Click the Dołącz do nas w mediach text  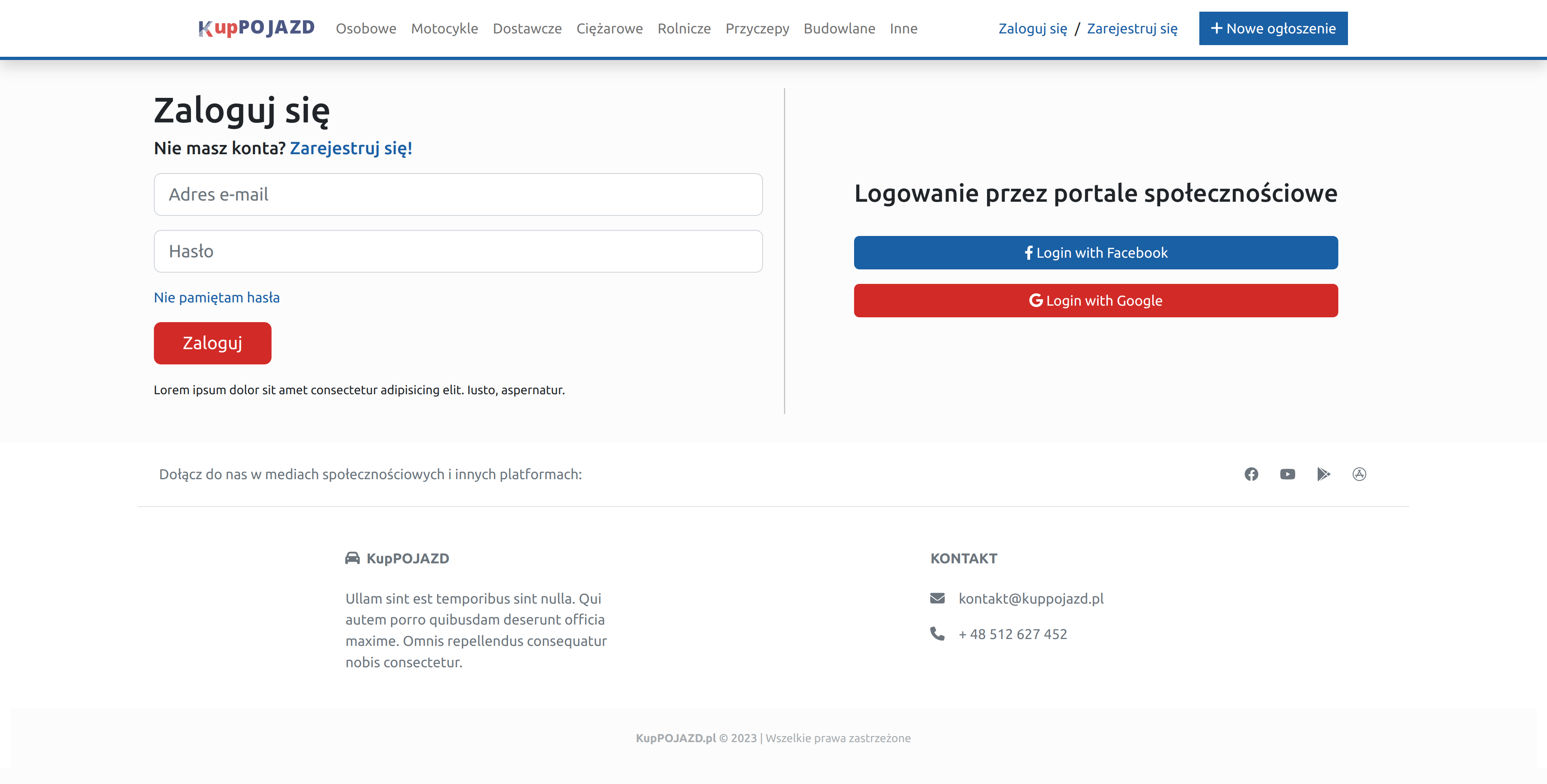(371, 474)
